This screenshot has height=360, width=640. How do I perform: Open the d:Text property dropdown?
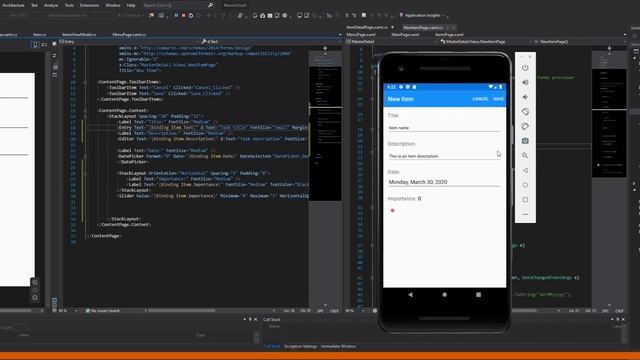click(270, 42)
